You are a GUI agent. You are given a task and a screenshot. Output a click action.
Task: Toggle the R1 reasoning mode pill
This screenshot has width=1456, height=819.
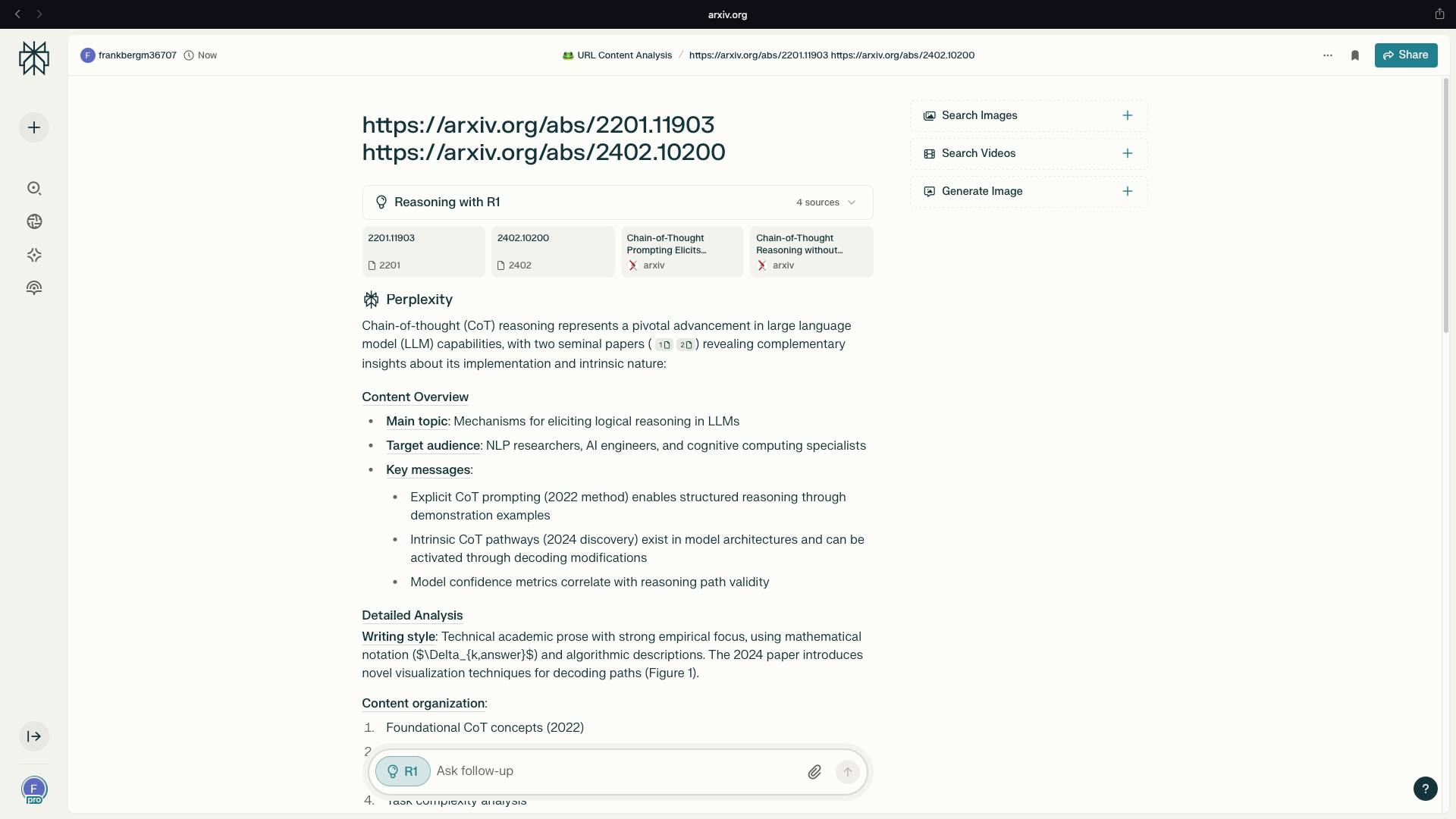403,771
